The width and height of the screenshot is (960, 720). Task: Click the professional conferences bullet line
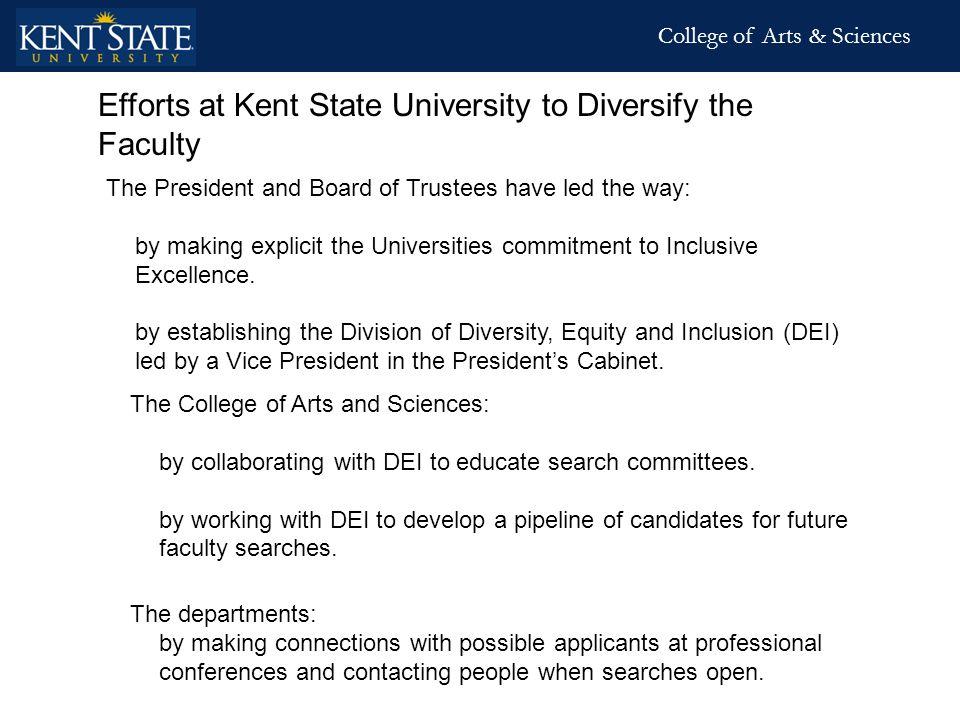[490, 643]
